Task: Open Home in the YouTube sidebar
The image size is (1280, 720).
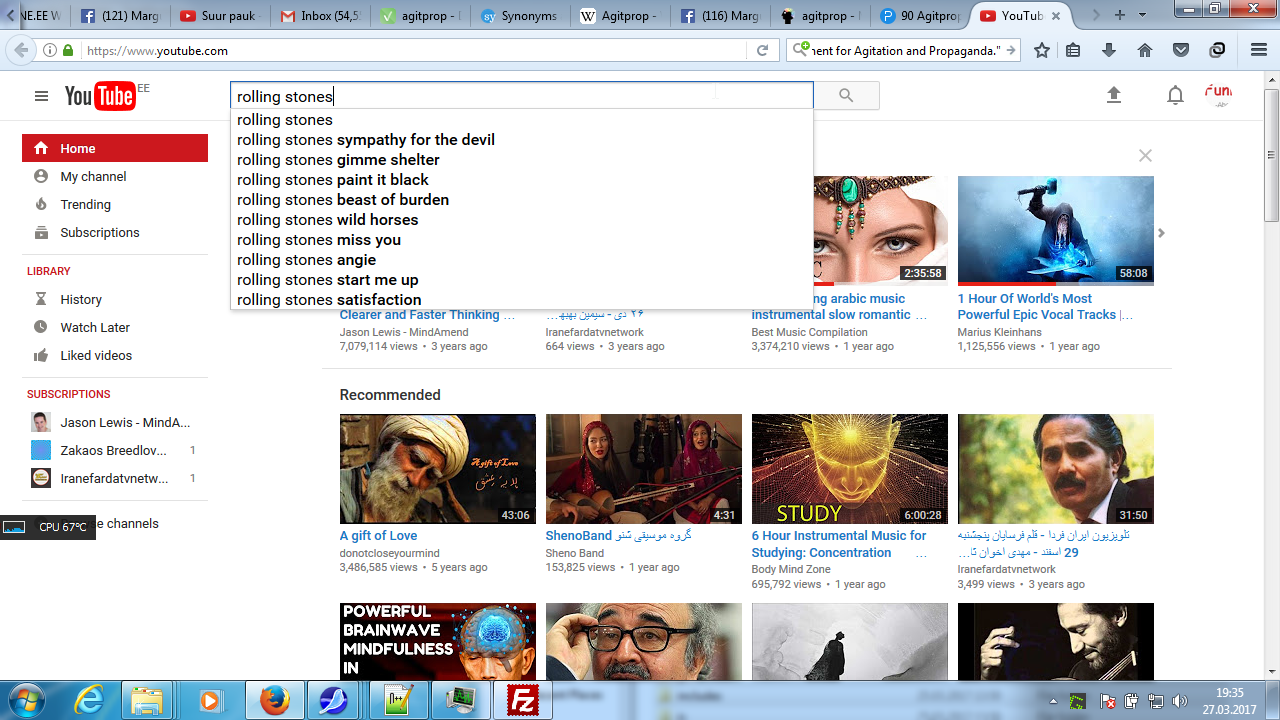Action: pos(115,148)
